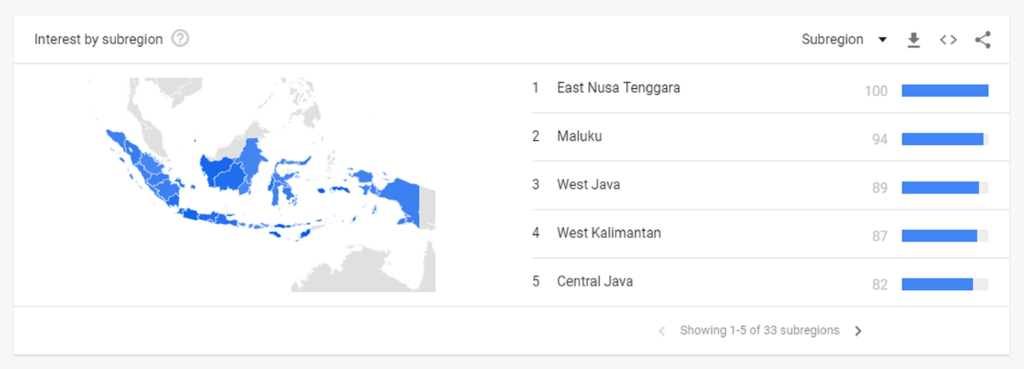Click the Interest by subregion heading
1024x369 pixels.
99,39
